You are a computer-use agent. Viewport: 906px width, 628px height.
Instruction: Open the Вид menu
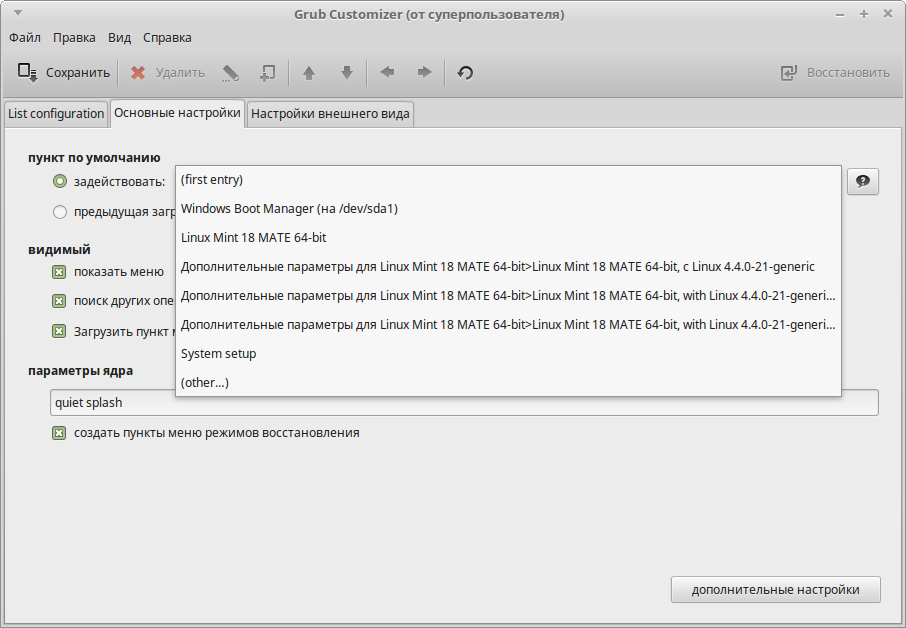[x=120, y=38]
